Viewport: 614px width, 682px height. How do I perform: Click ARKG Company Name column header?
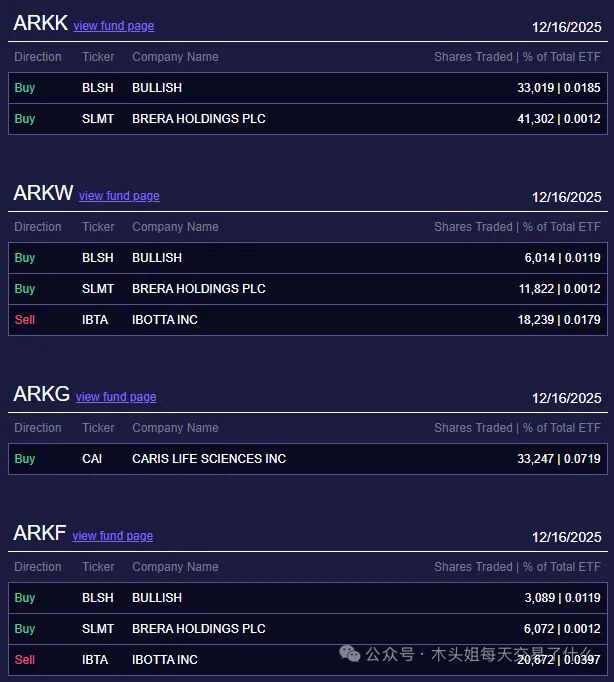[x=175, y=428]
